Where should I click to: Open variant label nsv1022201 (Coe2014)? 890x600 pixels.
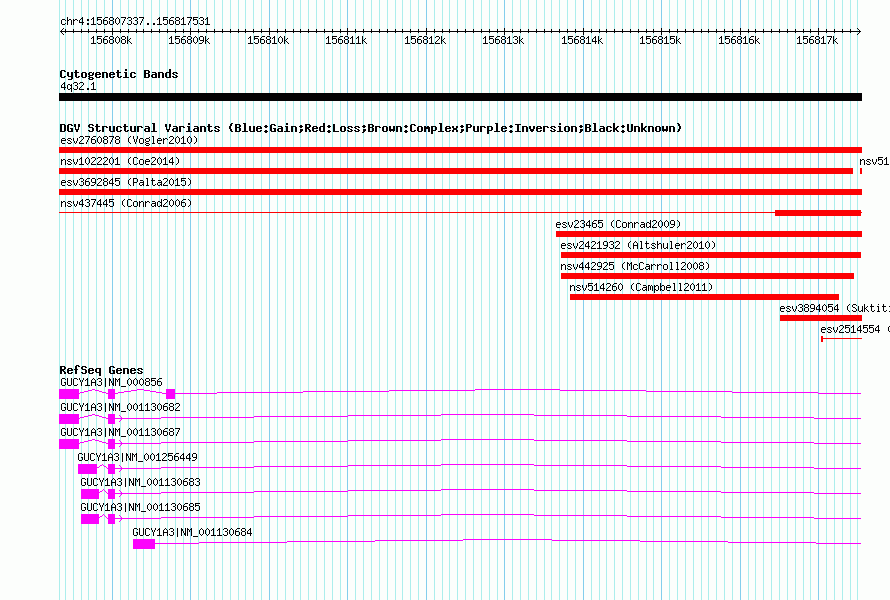click(x=120, y=161)
